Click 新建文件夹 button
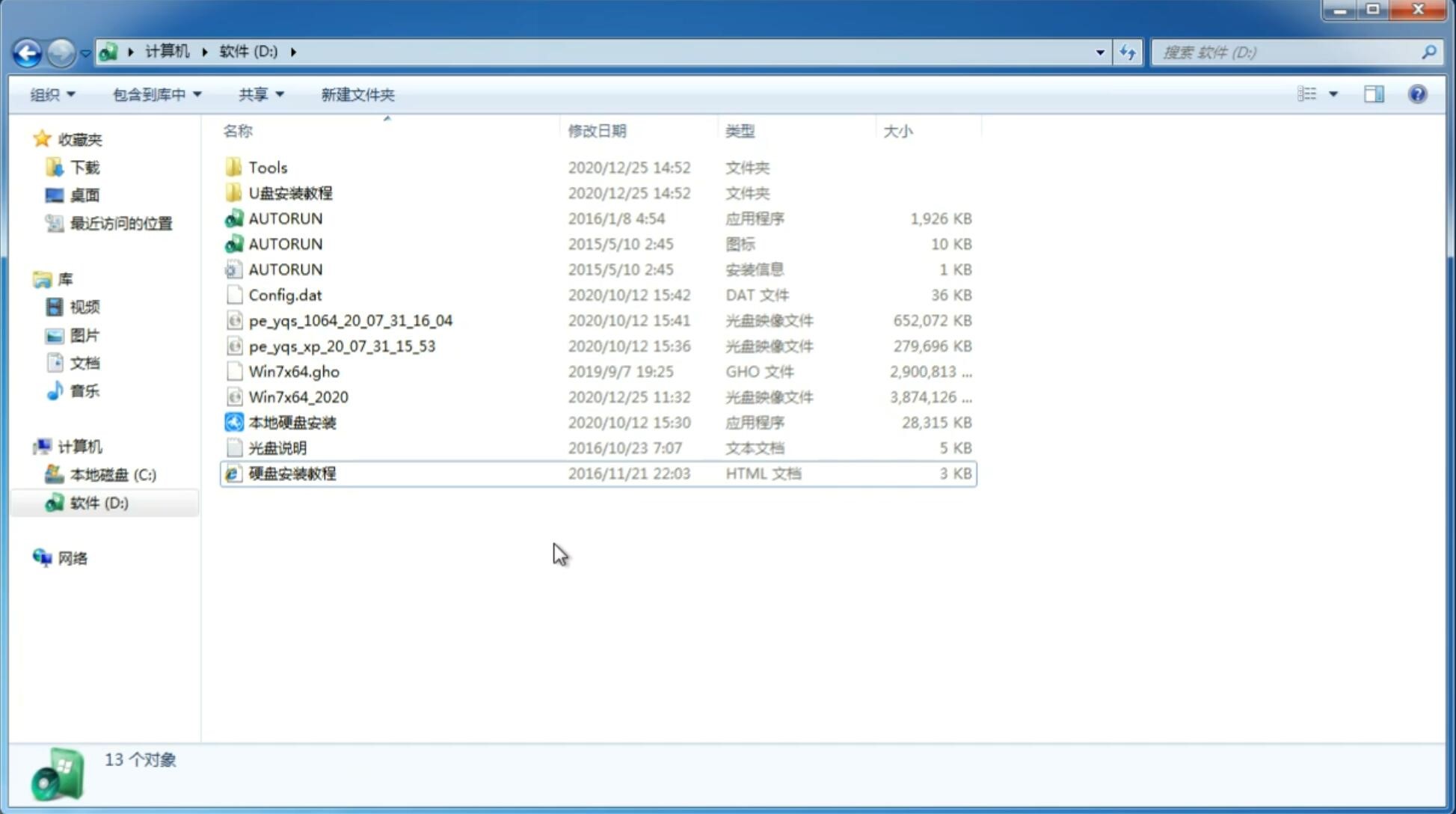This screenshot has width=1456, height=814. (x=357, y=94)
